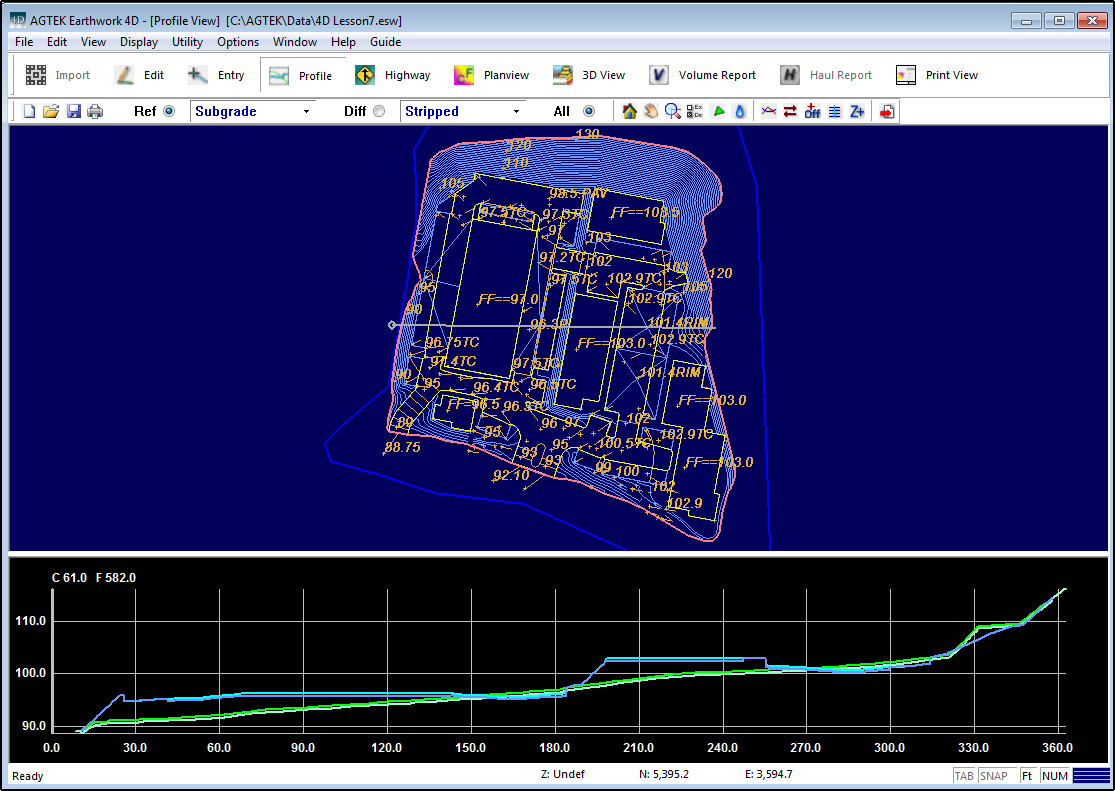Select the Diff radio button
This screenshot has width=1115, height=791.
(378, 112)
